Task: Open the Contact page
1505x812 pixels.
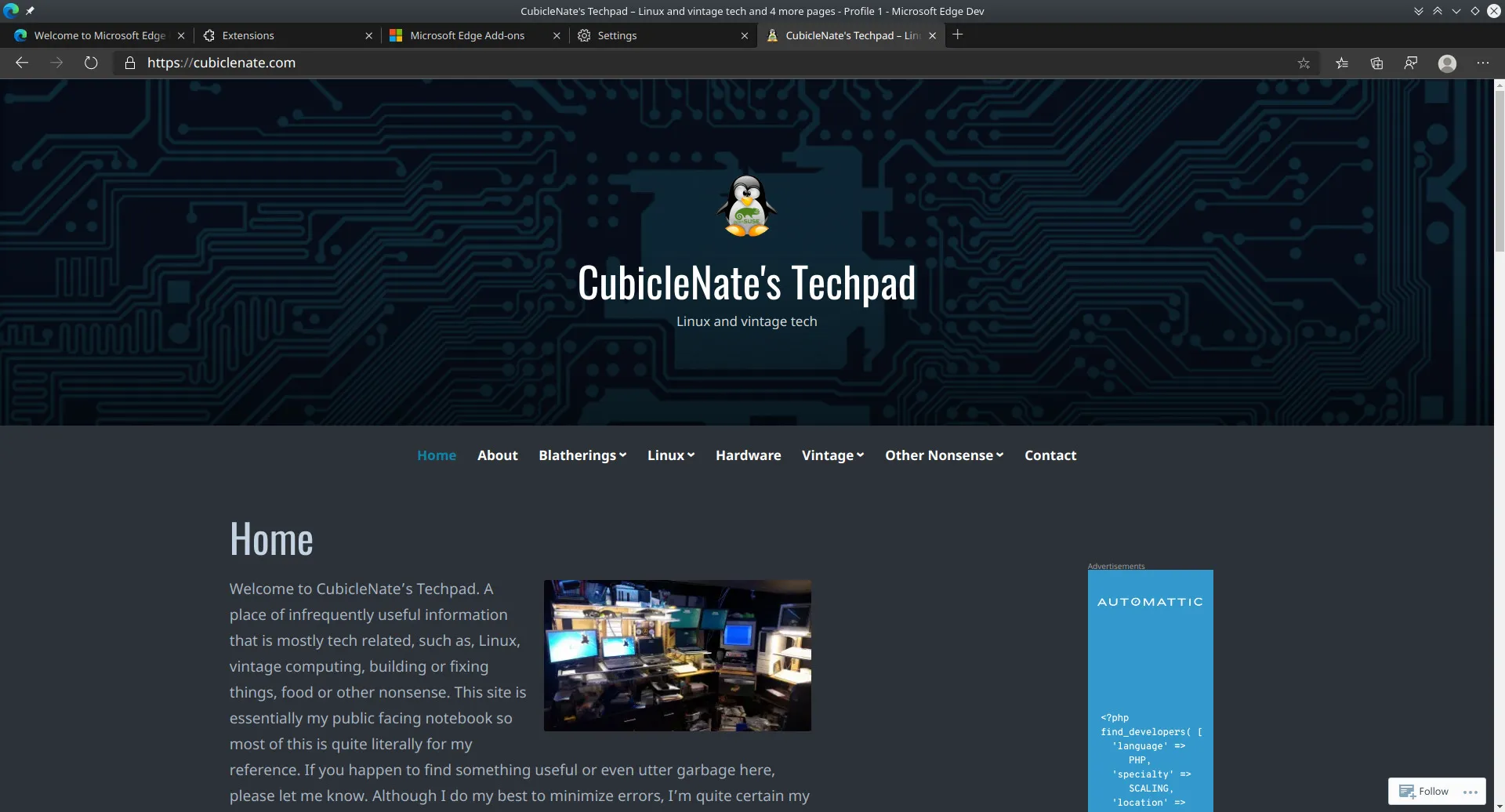Action: click(x=1050, y=455)
